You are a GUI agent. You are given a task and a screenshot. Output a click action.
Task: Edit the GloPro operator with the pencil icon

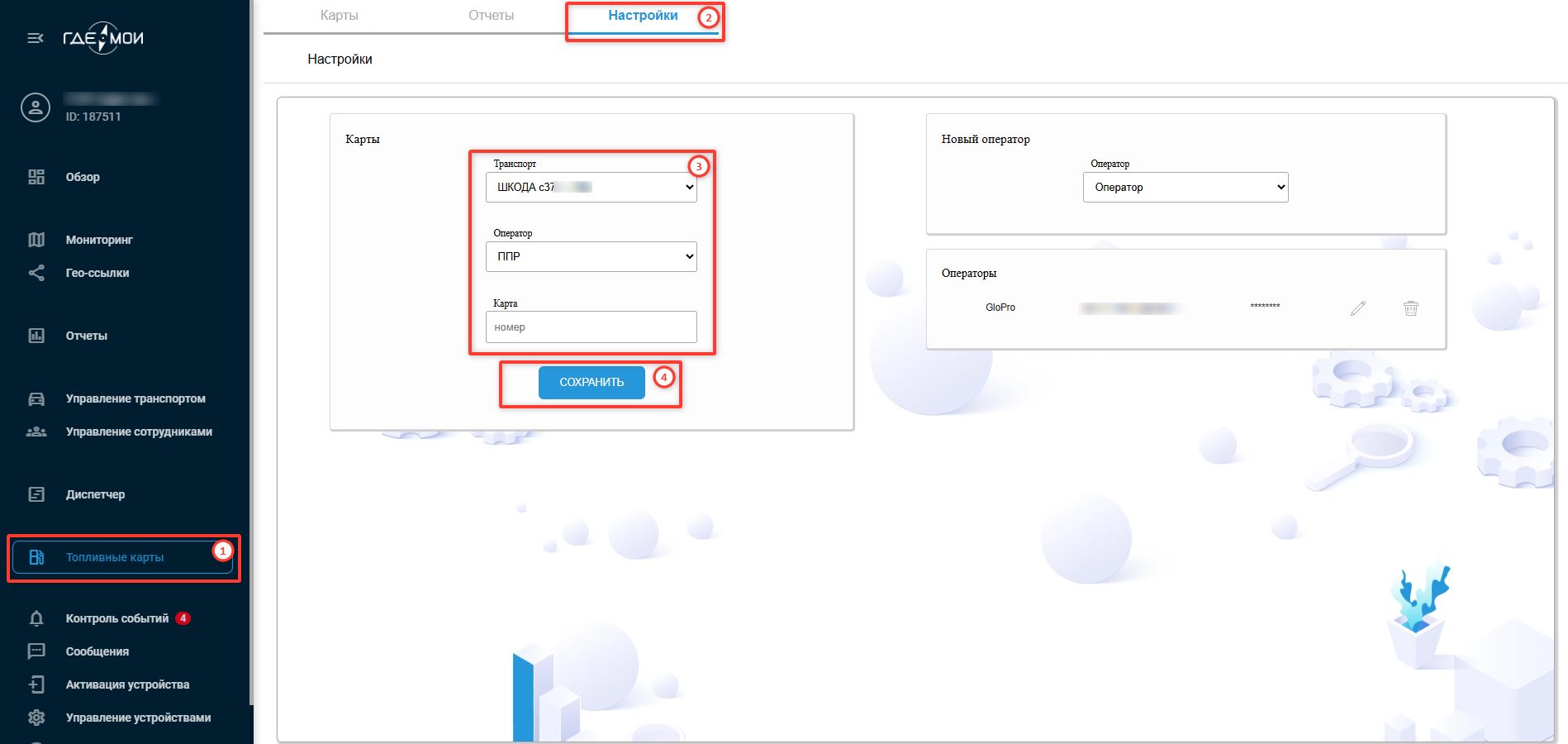(x=1357, y=308)
